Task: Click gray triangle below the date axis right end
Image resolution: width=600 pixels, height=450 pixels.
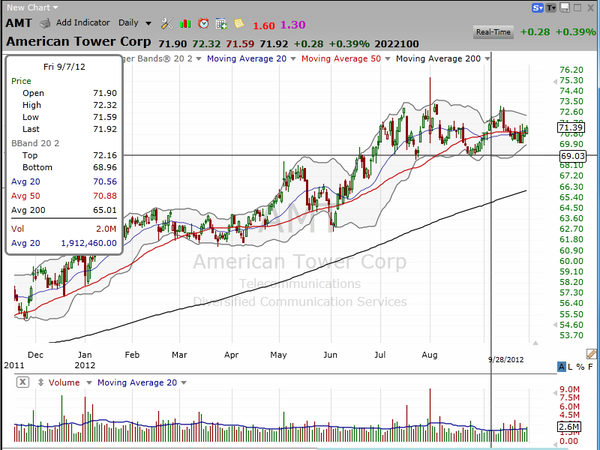Action: pos(535,343)
